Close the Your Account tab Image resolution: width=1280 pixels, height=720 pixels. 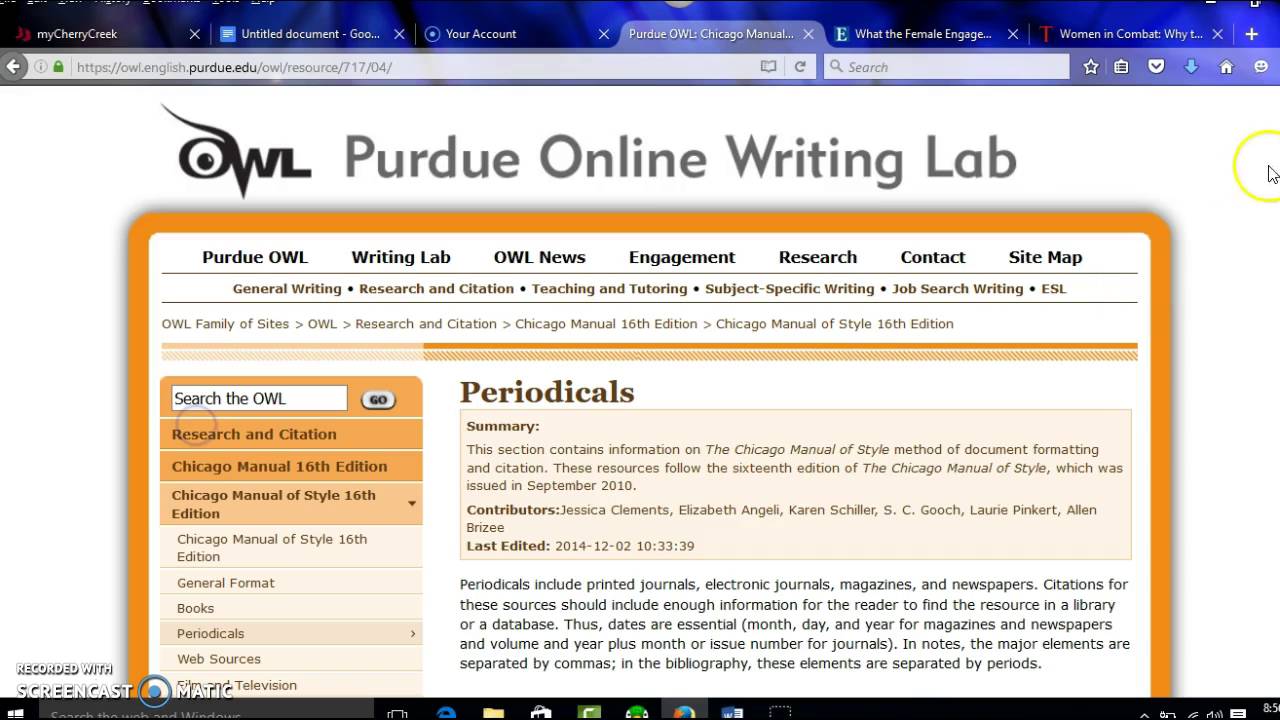604,34
